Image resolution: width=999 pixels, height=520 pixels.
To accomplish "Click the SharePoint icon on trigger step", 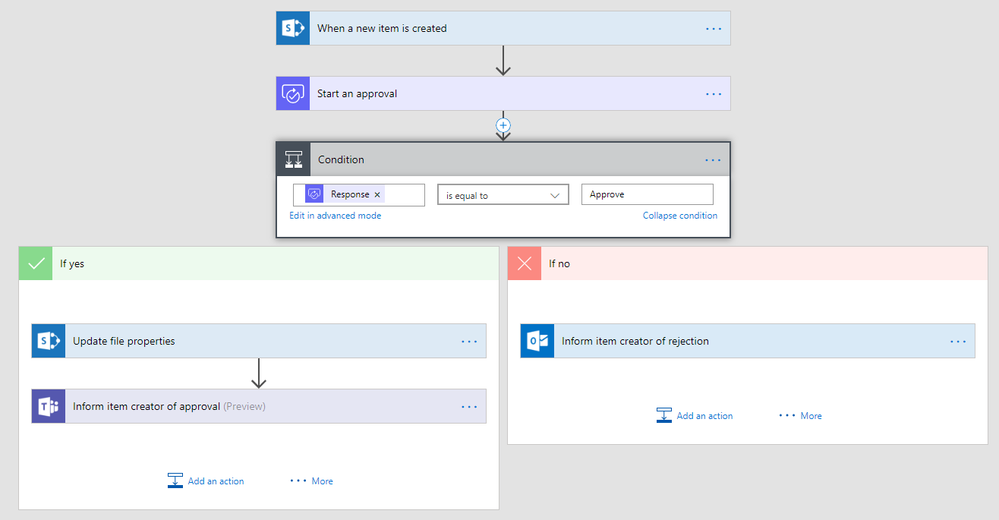I will click(x=293, y=29).
